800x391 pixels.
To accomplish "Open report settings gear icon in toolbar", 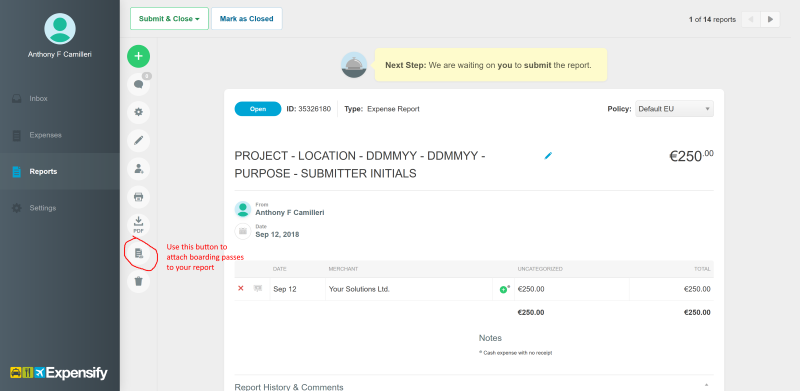I will click(x=138, y=112).
